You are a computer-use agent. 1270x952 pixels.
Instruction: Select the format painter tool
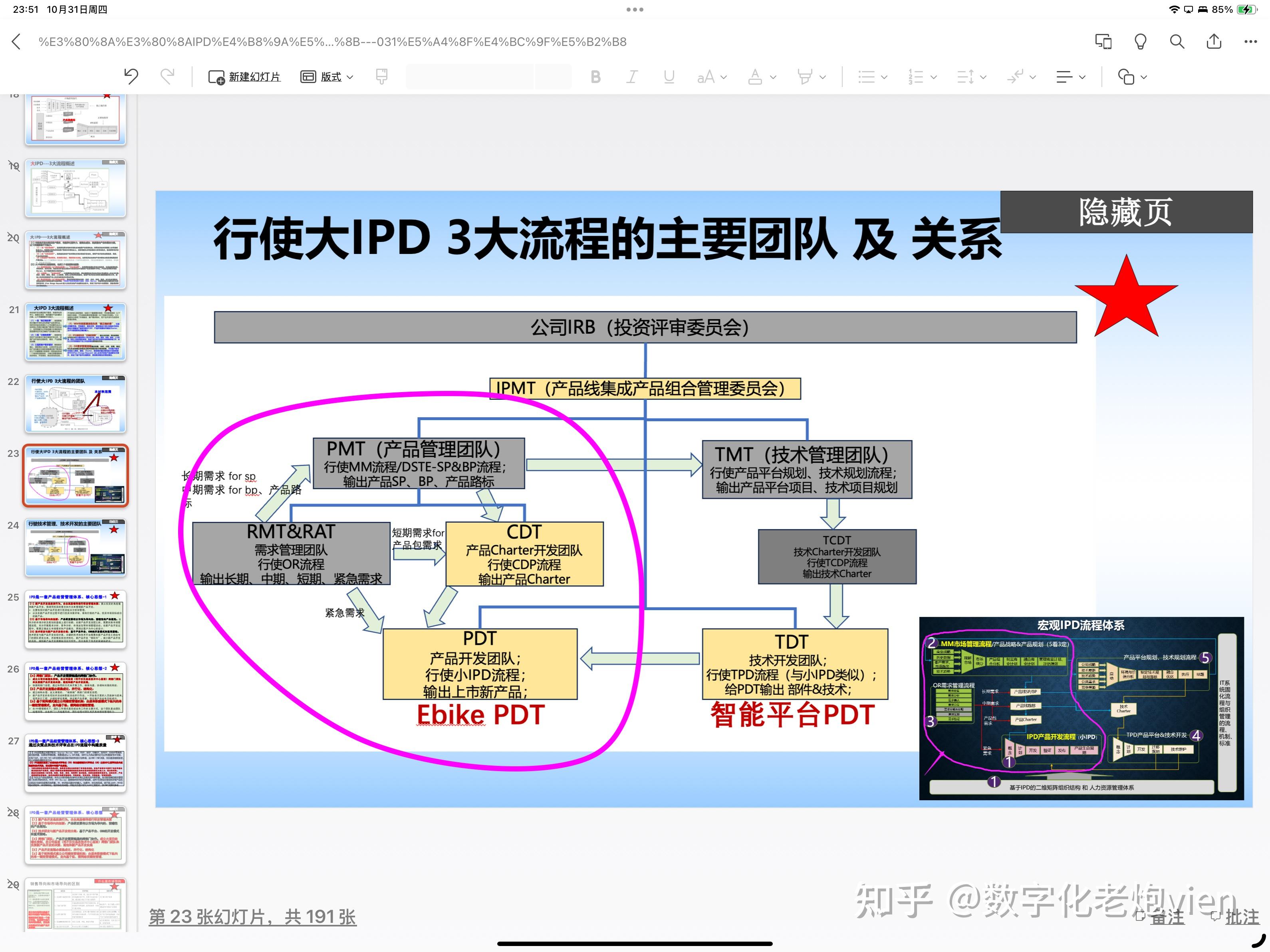[382, 76]
